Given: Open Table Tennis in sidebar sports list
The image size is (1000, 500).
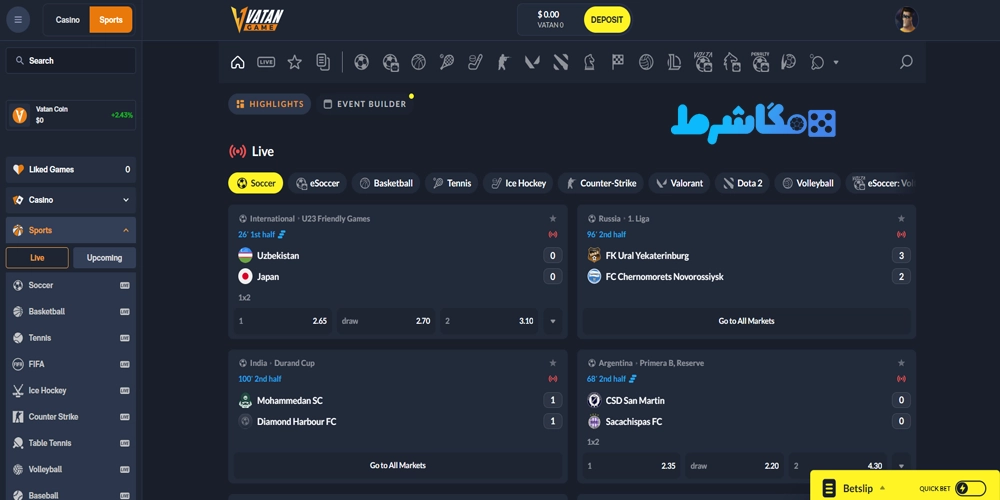Looking at the screenshot, I should pos(71,443).
